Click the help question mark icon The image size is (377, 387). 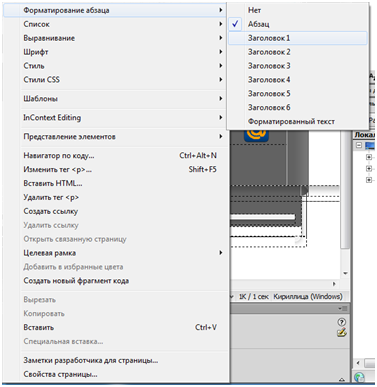[x=342, y=322]
